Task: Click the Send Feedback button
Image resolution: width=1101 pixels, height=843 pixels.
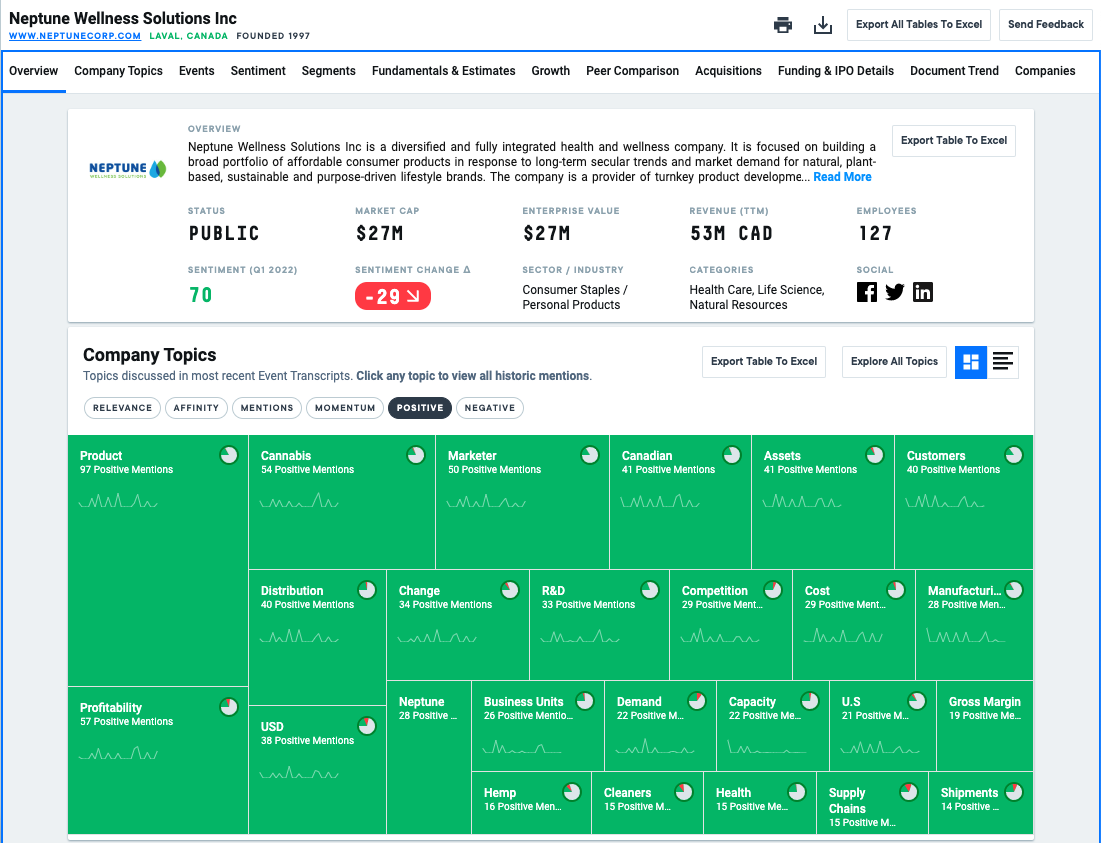Action: 1046,25
